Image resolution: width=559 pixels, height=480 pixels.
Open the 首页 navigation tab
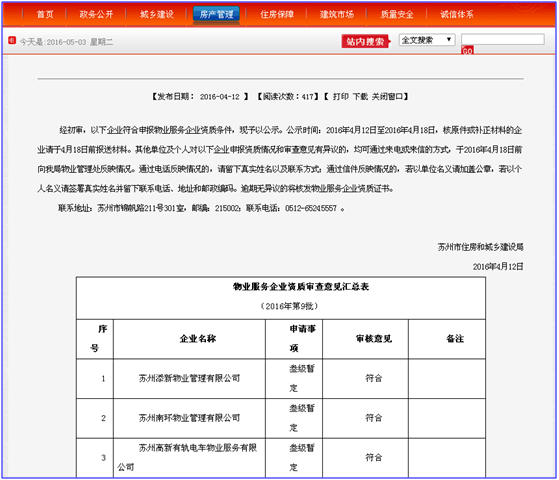click(x=45, y=14)
